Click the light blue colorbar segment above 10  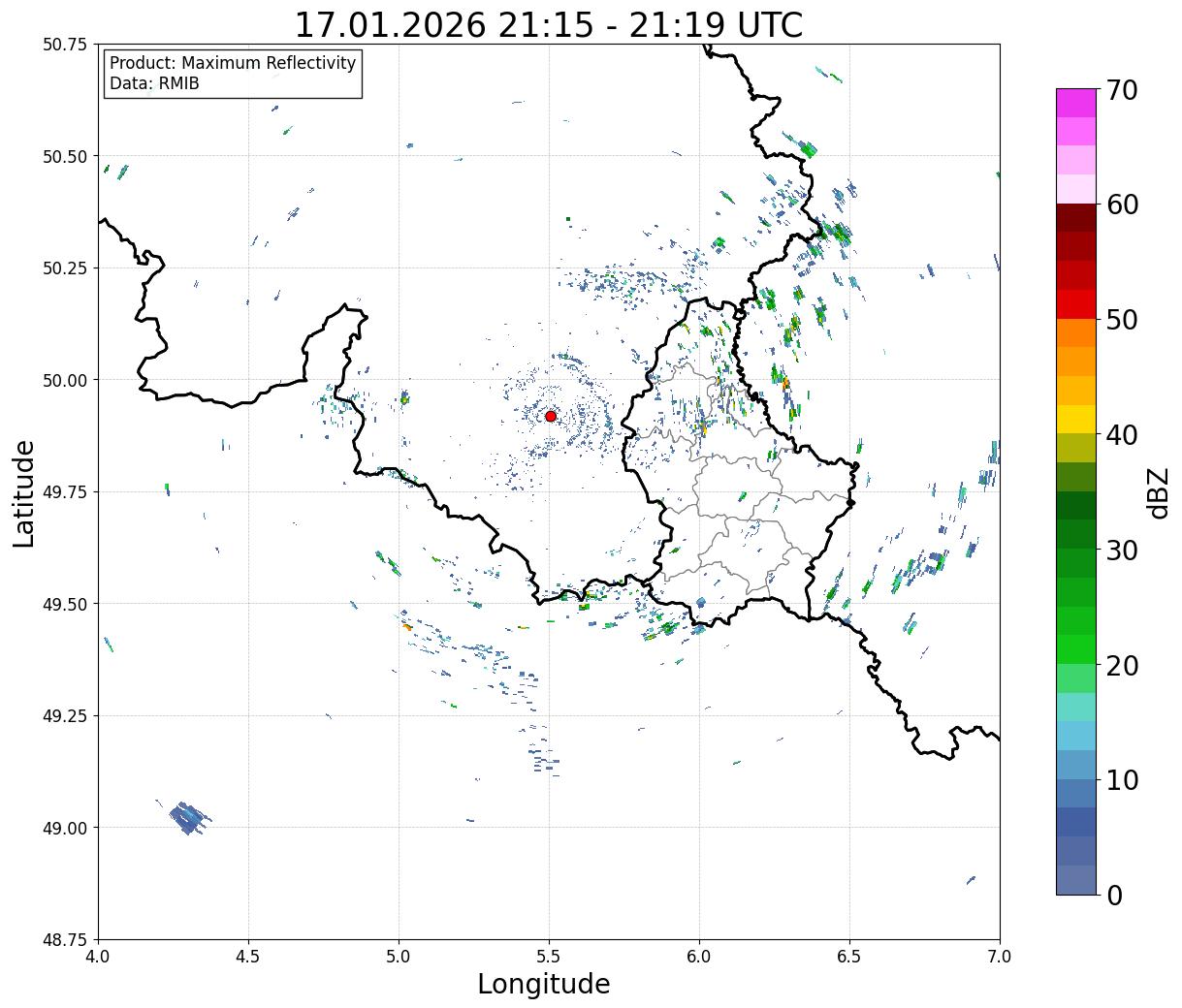(x=1076, y=765)
